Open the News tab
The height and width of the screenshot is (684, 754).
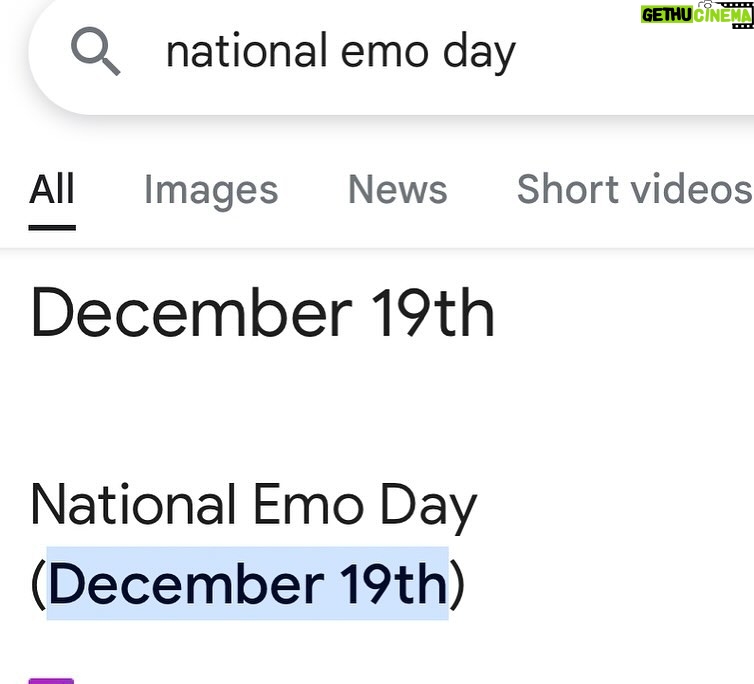[397, 189]
